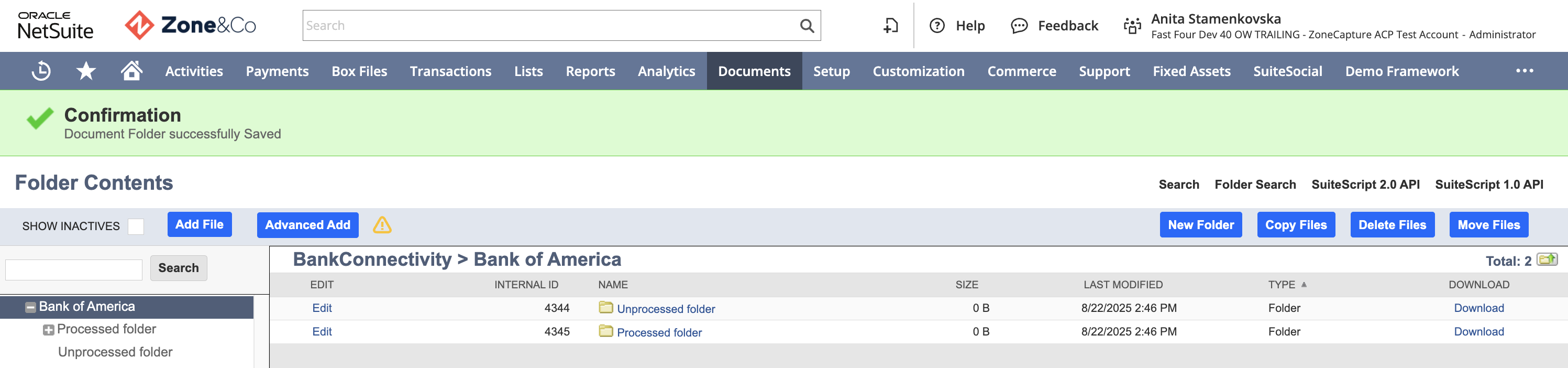Click the folder tree search text box
The image size is (1568, 368).
pyautogui.click(x=74, y=269)
